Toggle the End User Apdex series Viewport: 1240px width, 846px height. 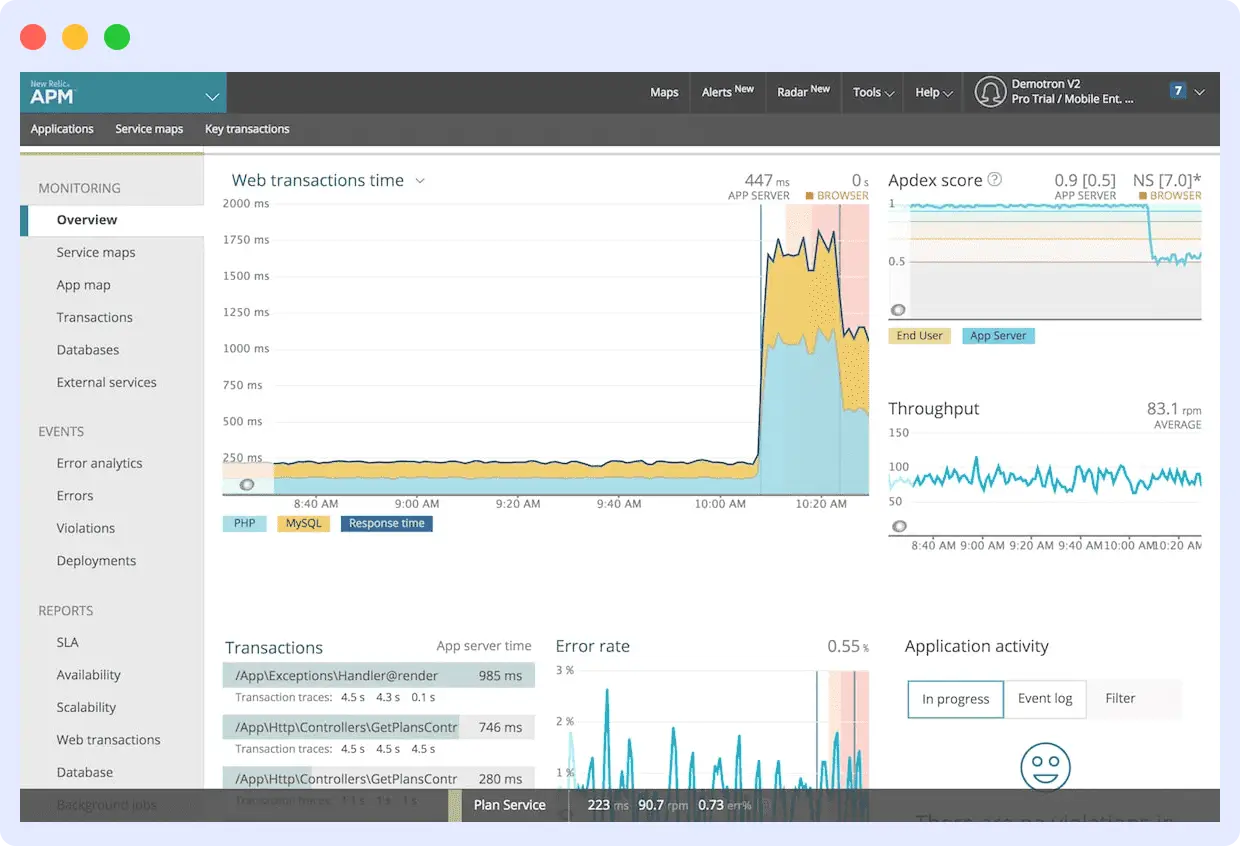click(918, 335)
